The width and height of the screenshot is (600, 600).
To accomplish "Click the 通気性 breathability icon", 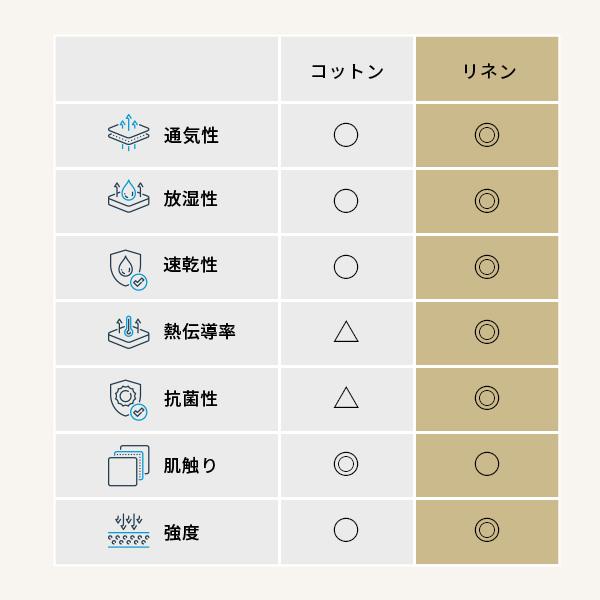I will click(x=128, y=134).
